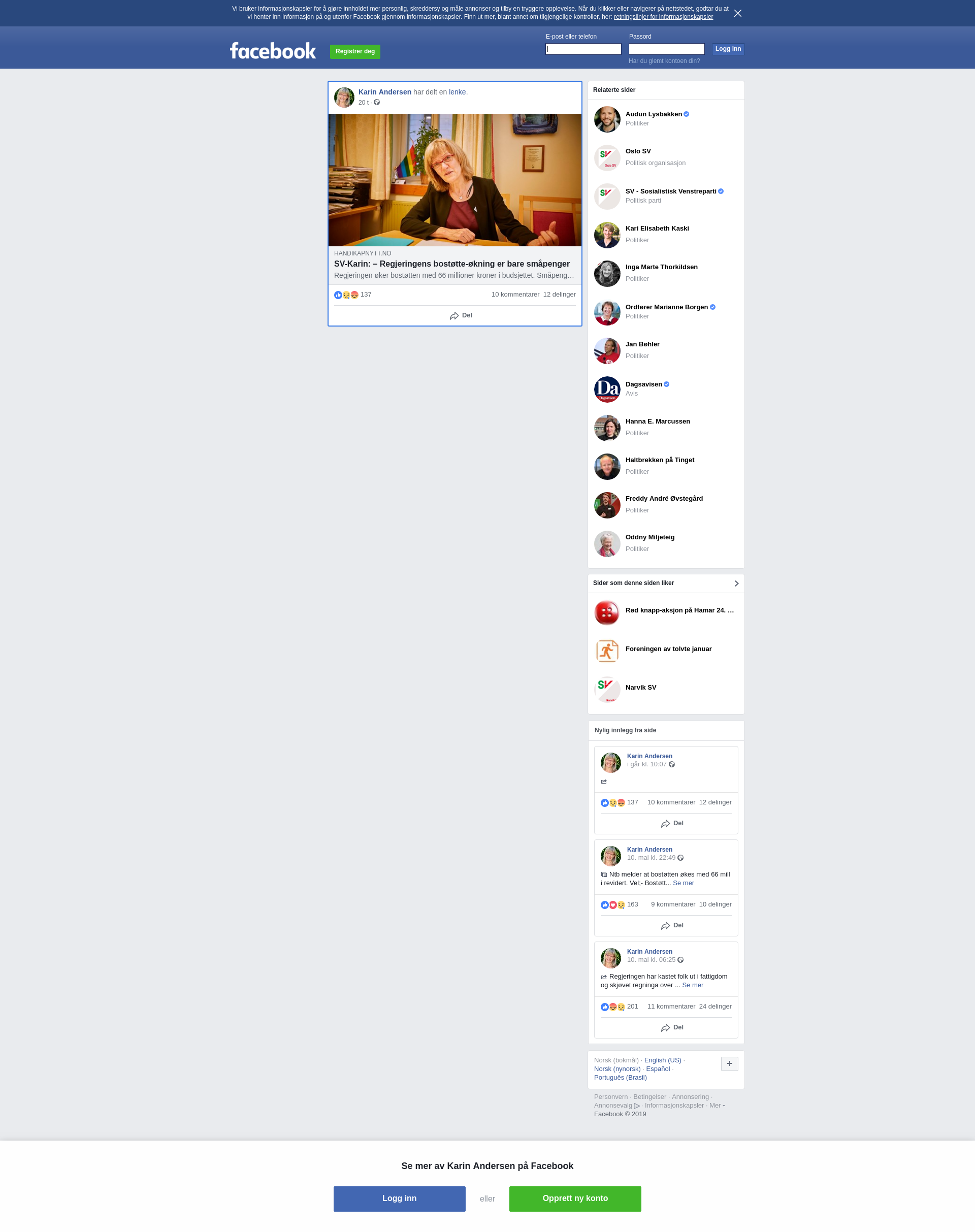Switch language to English (US)
This screenshot has width=975, height=1232.
[x=662, y=1060]
